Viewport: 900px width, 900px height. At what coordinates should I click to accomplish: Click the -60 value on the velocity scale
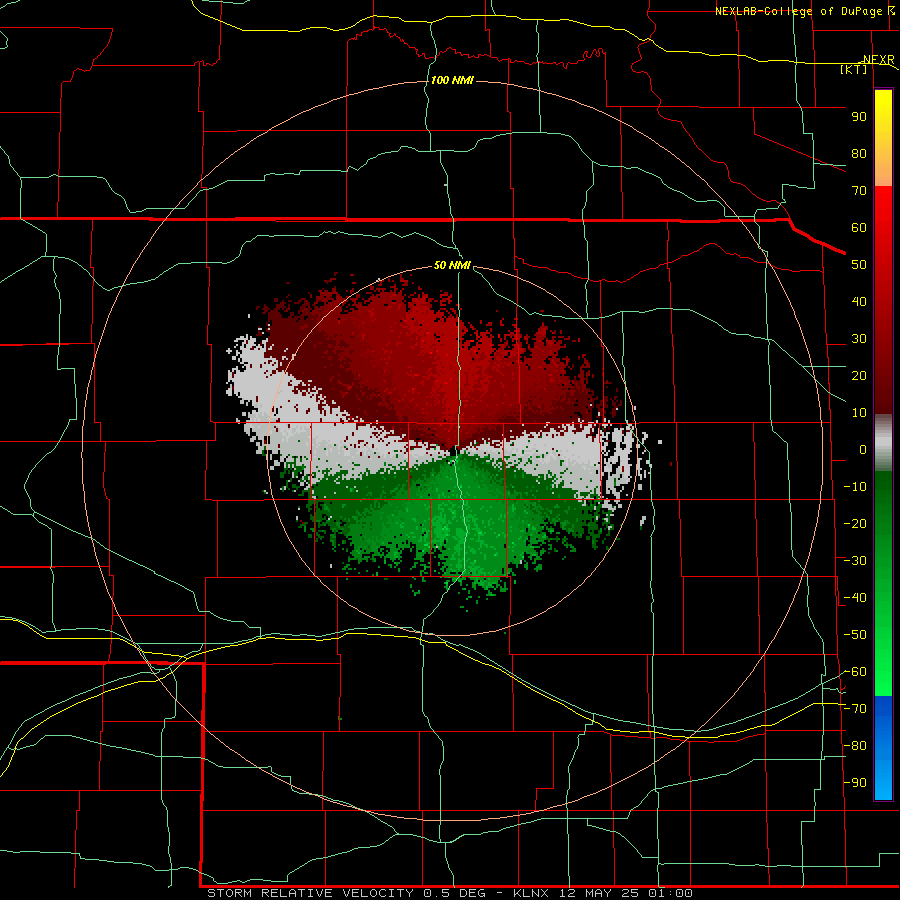(855, 672)
